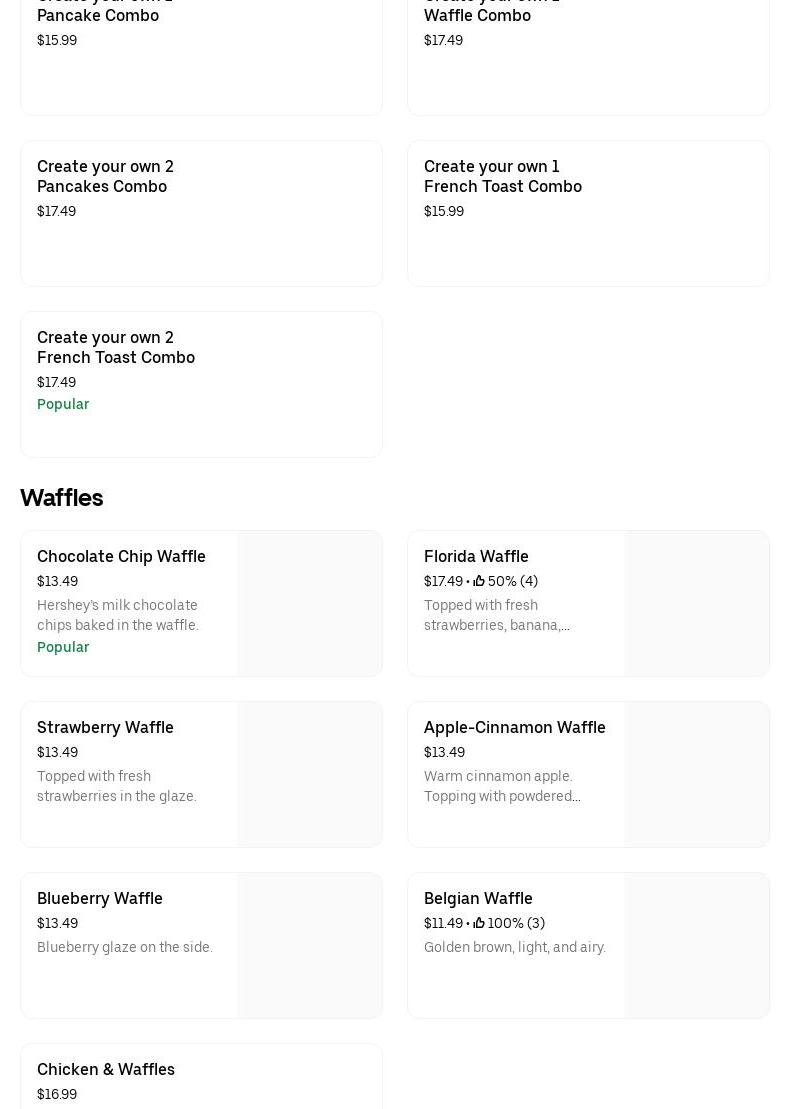
Task: Click the thumbs-up rating icon on Belgian Waffle
Action: click(x=479, y=923)
